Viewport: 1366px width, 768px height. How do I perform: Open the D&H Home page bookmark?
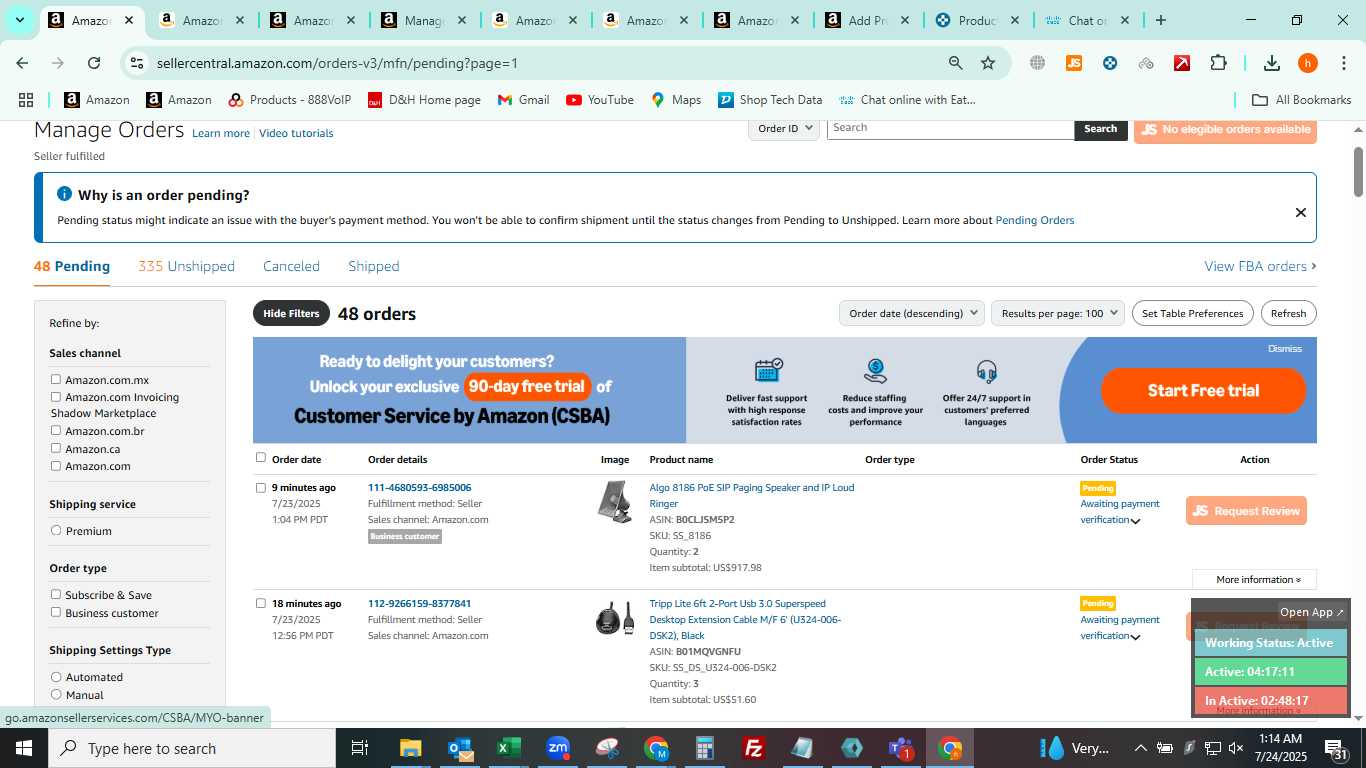click(424, 100)
